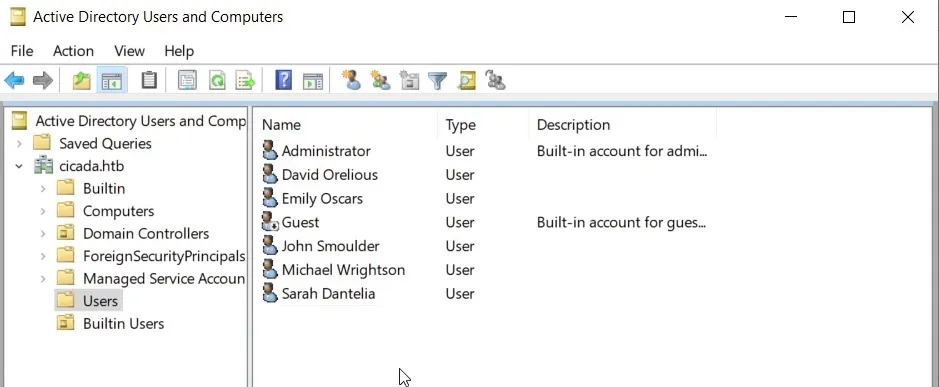Click the blue Back arrow in toolbar

pos(14,80)
